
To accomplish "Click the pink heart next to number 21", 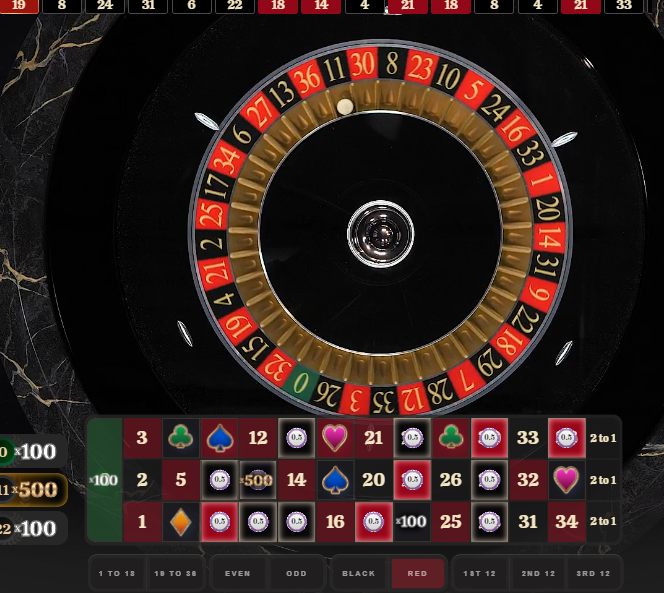I will click(335, 438).
